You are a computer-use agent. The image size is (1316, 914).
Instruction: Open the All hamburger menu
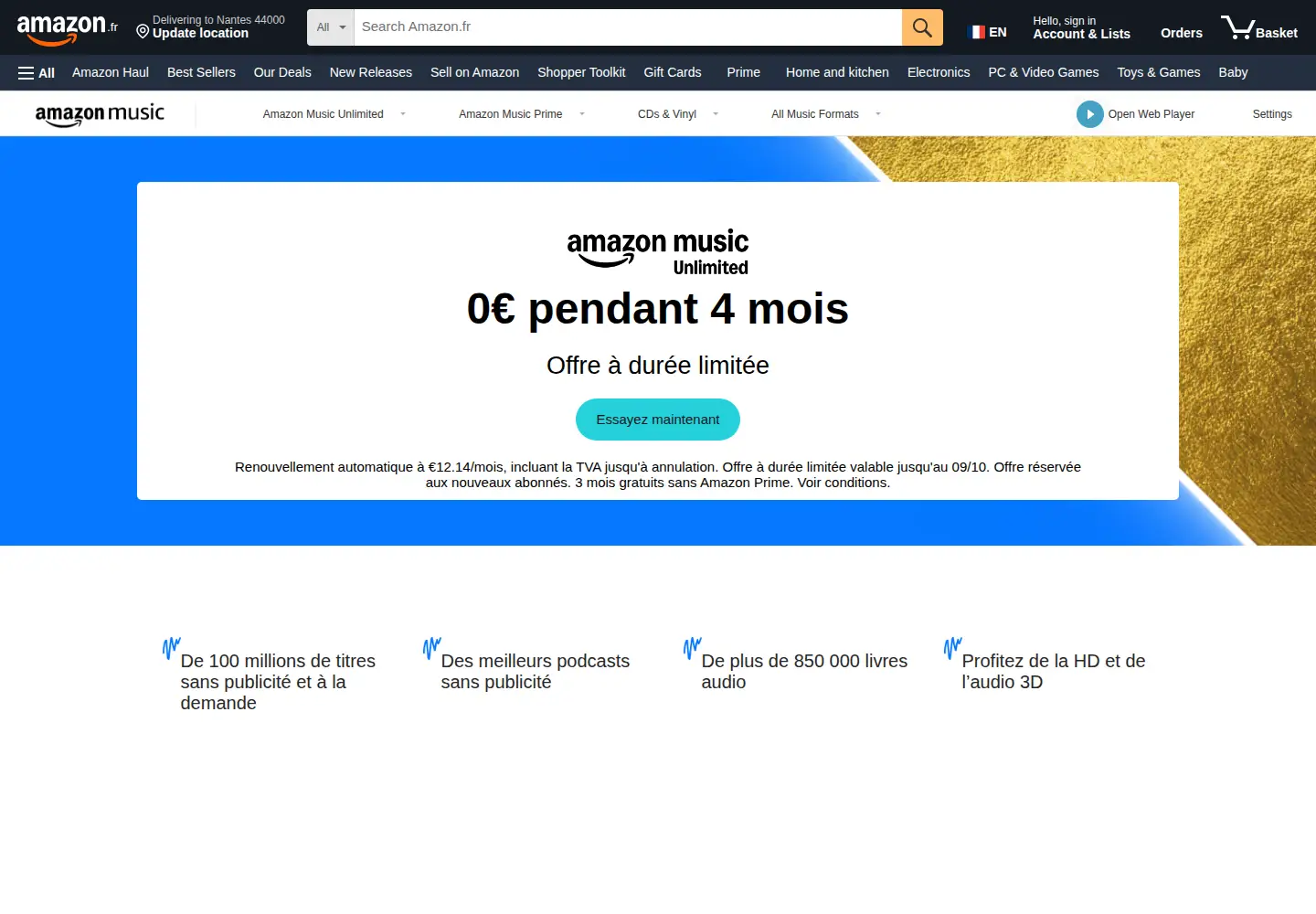37,73
